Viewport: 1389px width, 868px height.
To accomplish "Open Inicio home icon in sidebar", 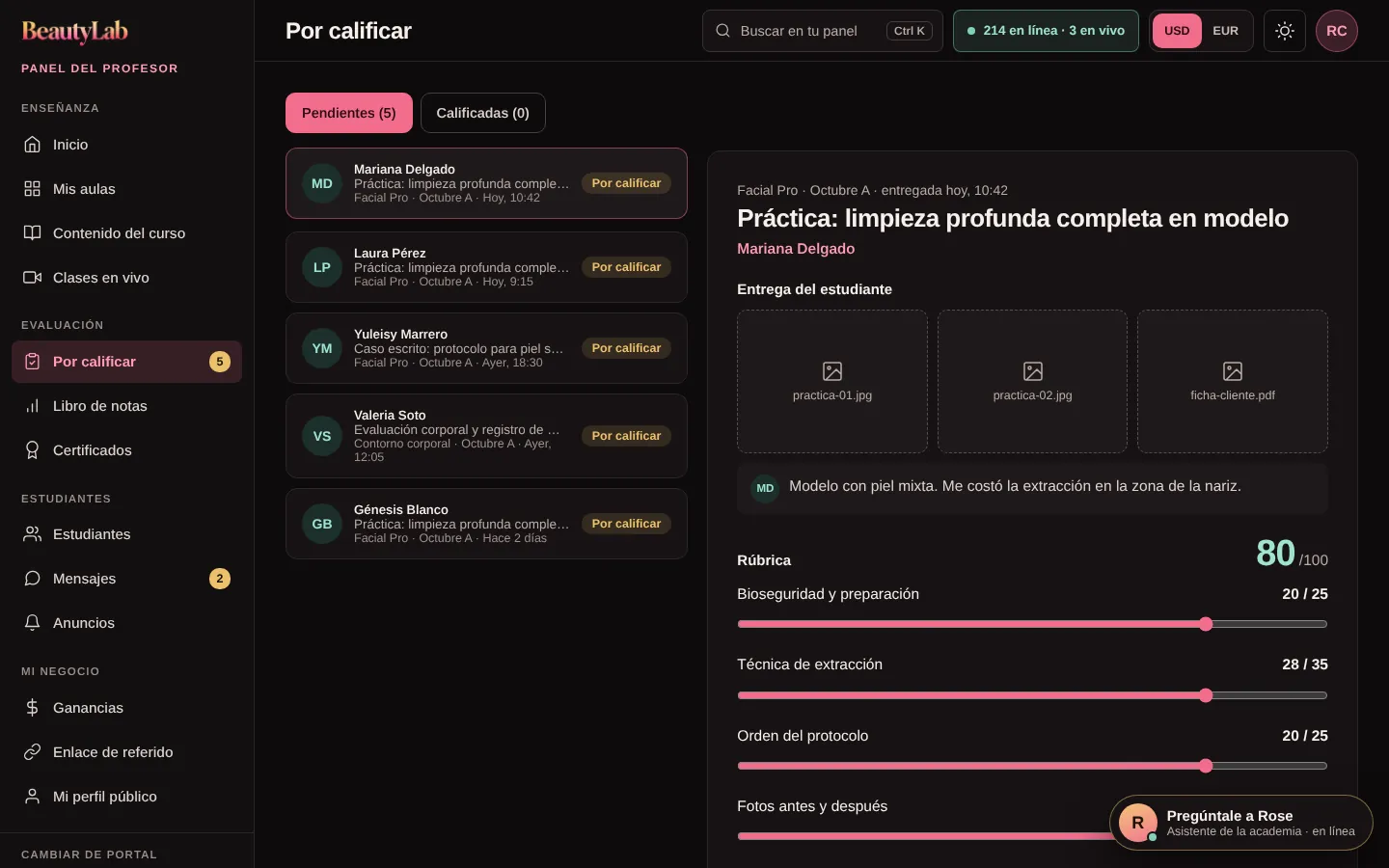I will tap(33, 145).
